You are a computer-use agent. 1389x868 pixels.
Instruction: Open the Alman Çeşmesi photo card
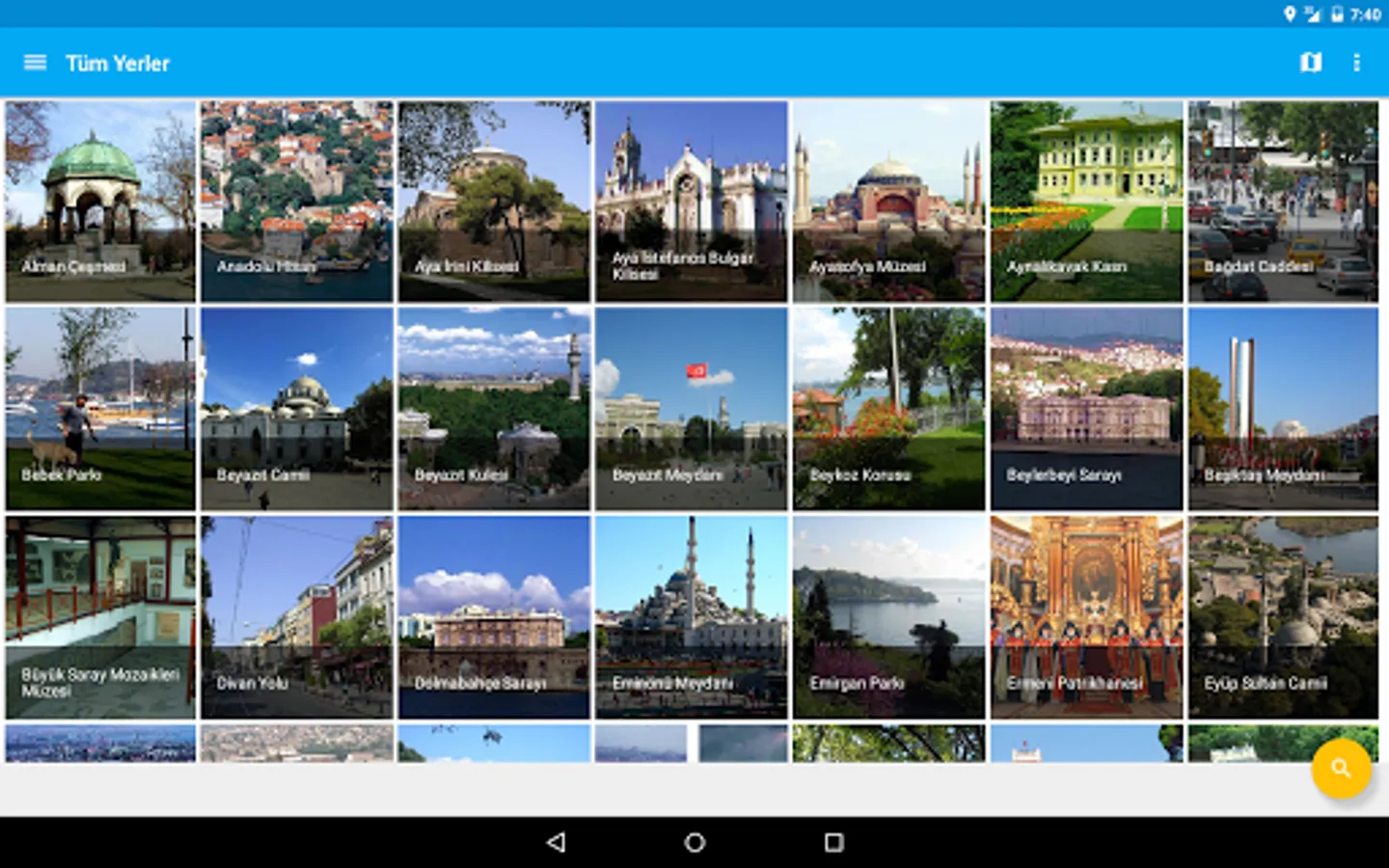[100, 202]
